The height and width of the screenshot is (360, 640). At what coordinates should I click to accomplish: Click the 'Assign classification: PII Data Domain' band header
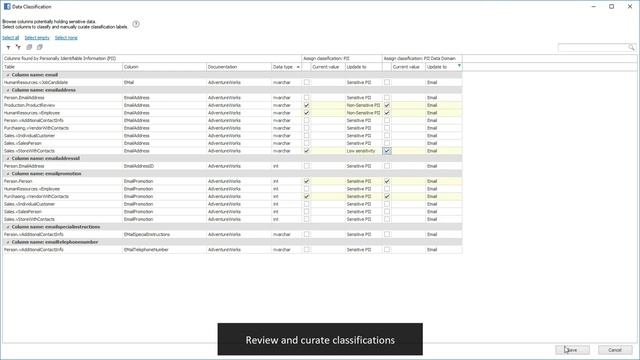(422, 58)
